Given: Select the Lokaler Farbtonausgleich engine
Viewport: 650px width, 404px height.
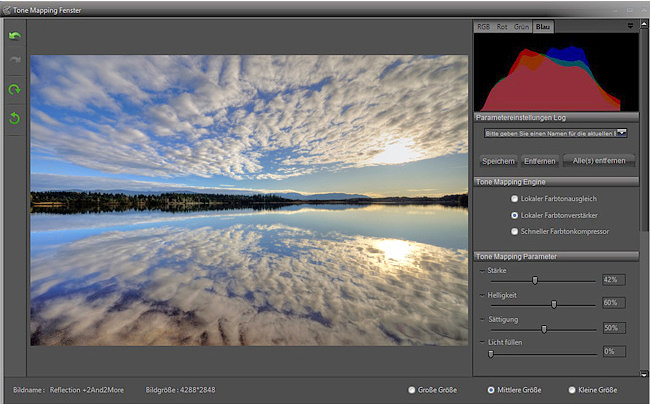Looking at the screenshot, I should click(x=514, y=199).
